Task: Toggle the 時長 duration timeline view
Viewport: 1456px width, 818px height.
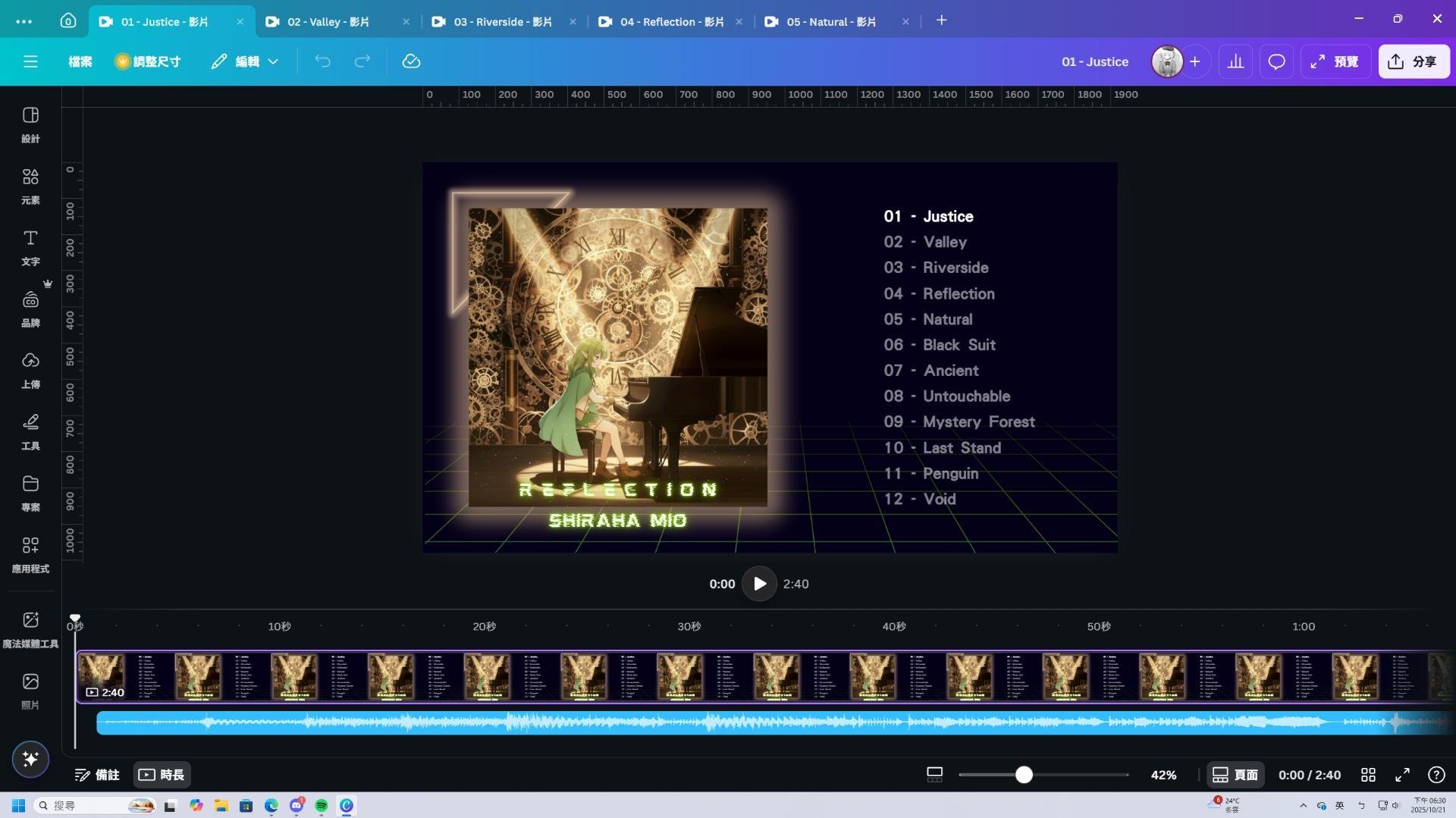Action: point(162,775)
